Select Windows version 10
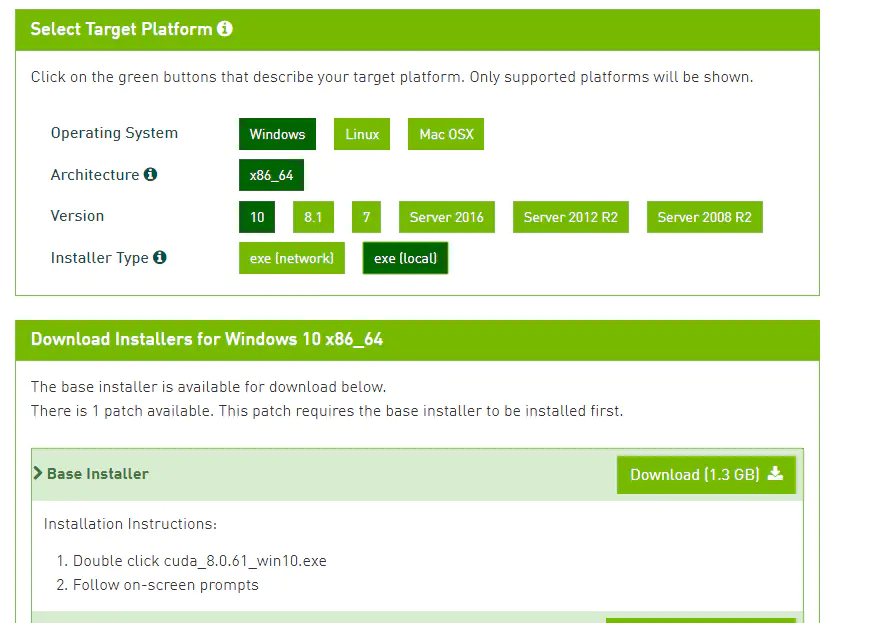893x623 pixels. click(x=257, y=217)
